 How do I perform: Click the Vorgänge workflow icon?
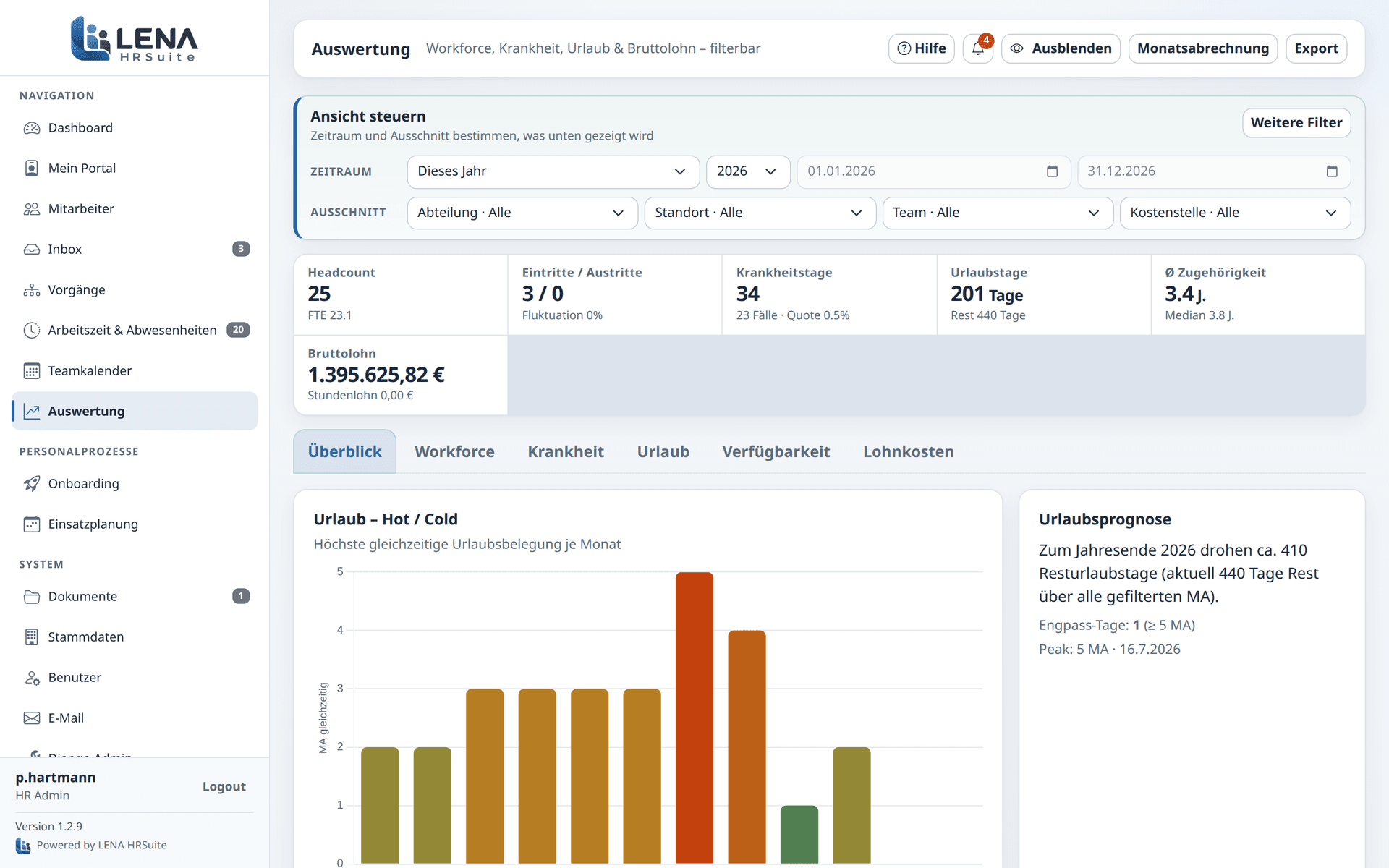(32, 290)
